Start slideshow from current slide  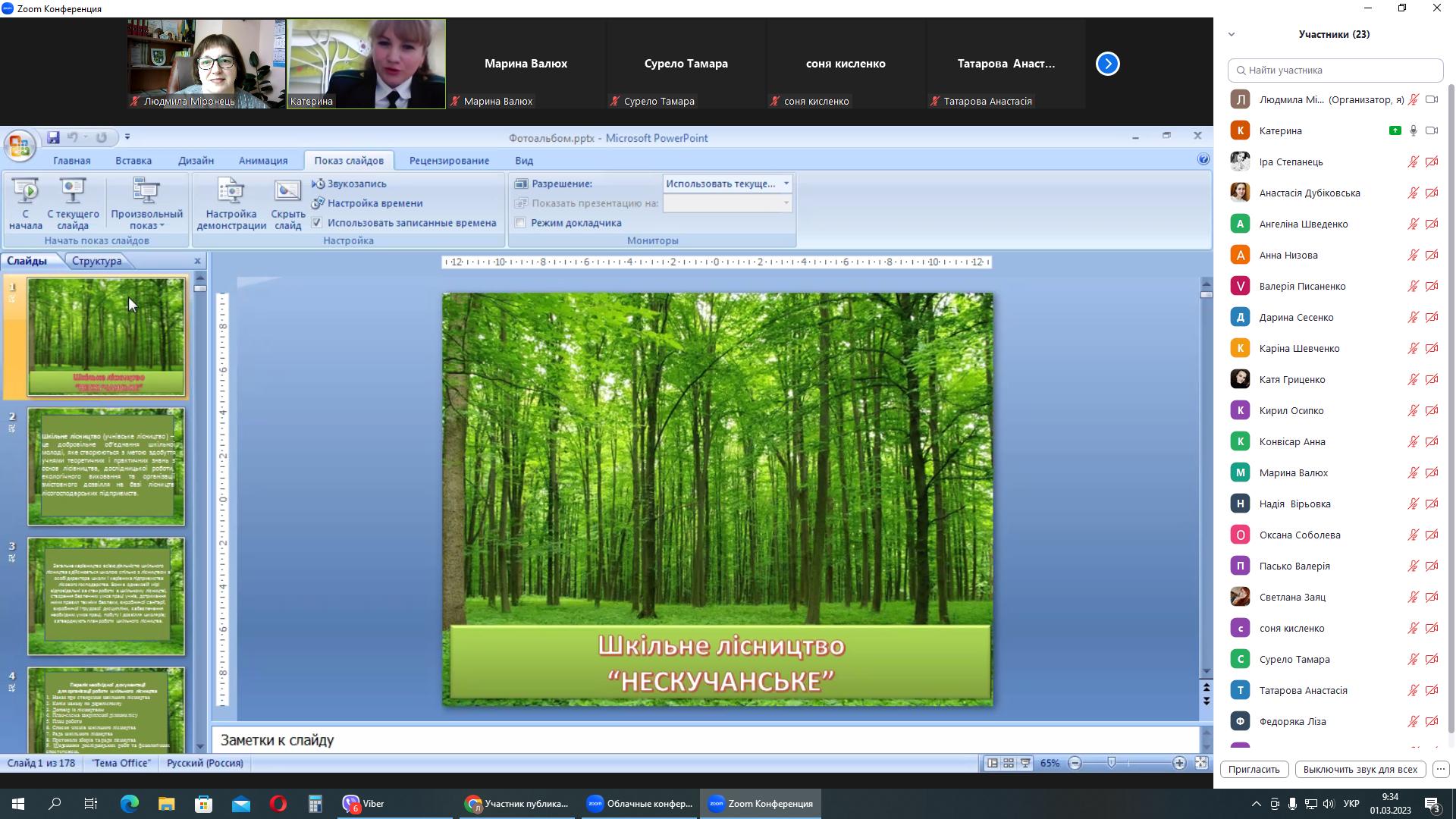[73, 191]
